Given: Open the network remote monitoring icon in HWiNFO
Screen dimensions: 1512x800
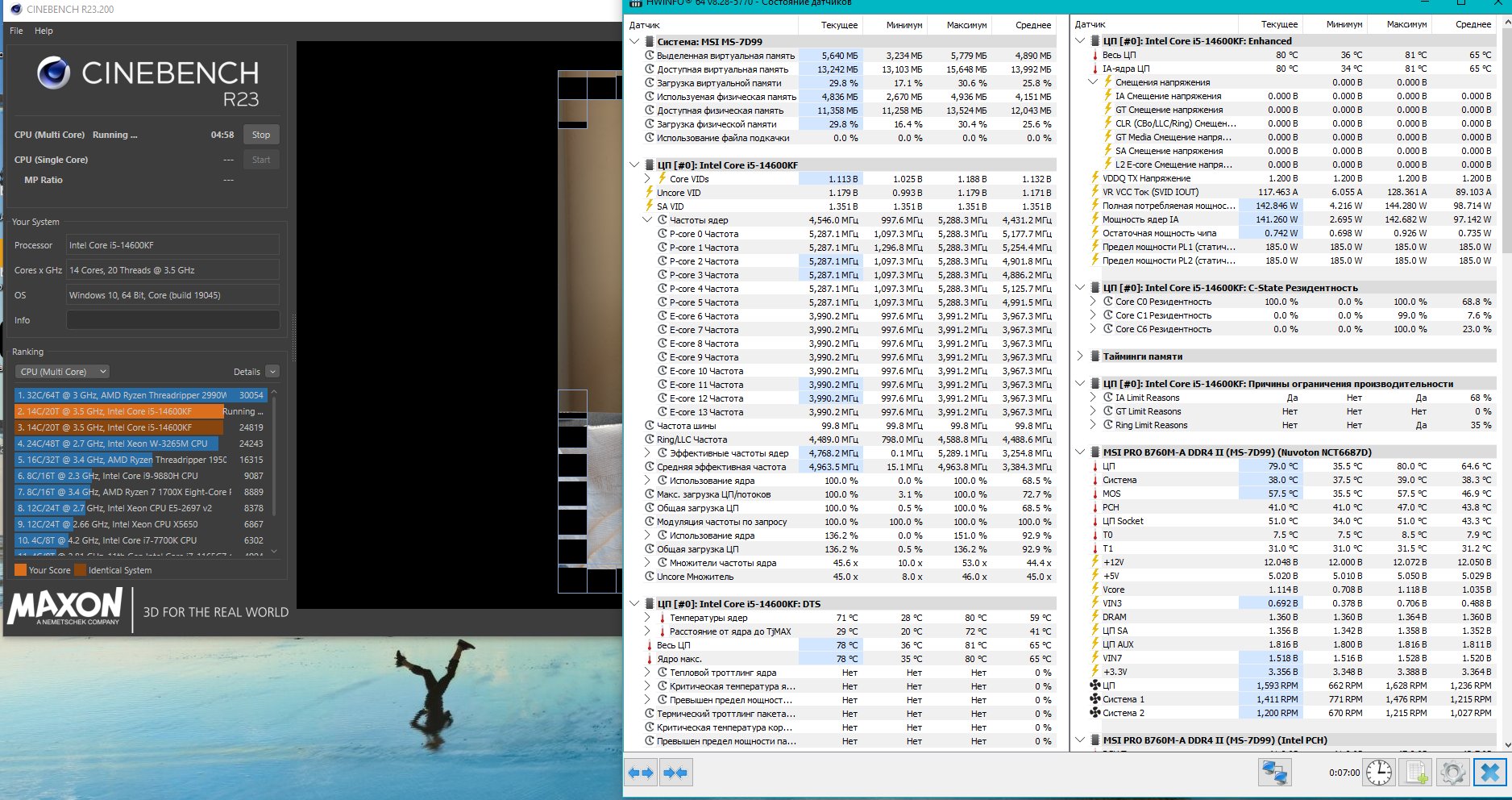Looking at the screenshot, I should tap(1275, 773).
